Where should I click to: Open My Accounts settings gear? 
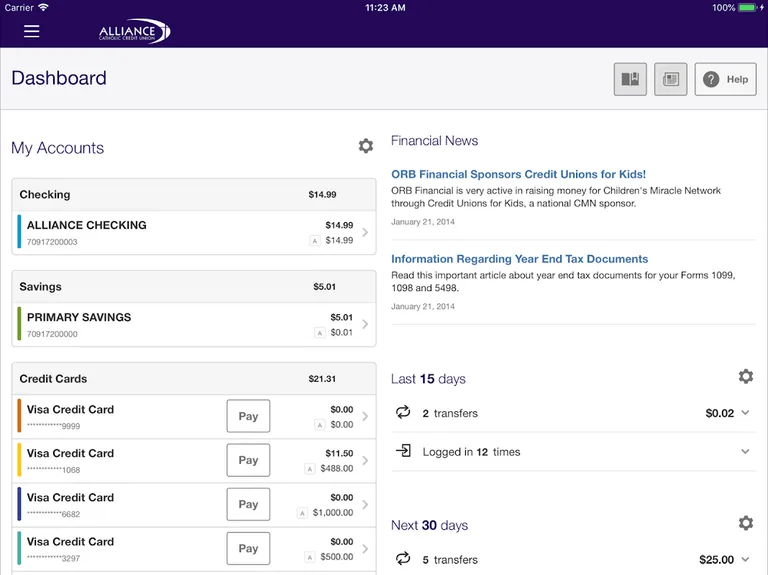pos(365,146)
